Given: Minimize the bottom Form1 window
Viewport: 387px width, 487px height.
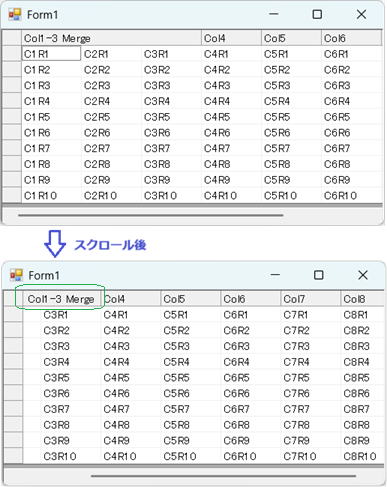Looking at the screenshot, I should pyautogui.click(x=275, y=275).
